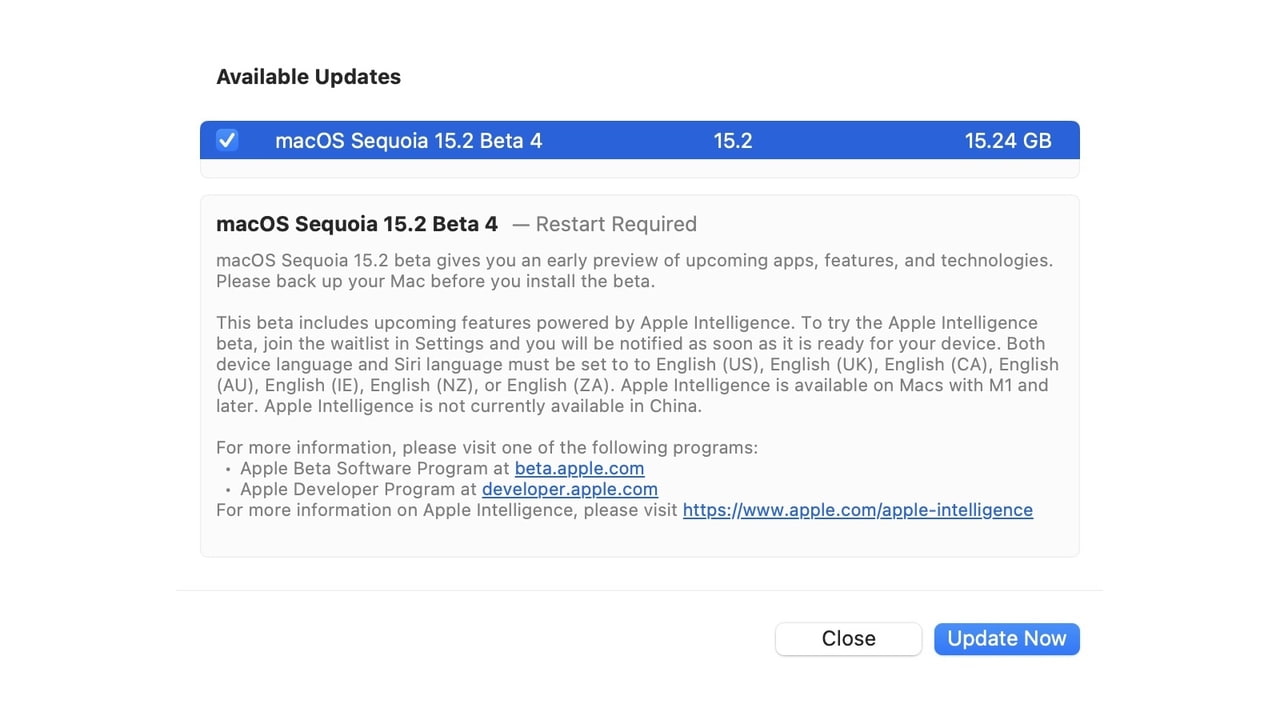
Task: Click the bold macOS Sequoia title in the description
Action: click(356, 224)
